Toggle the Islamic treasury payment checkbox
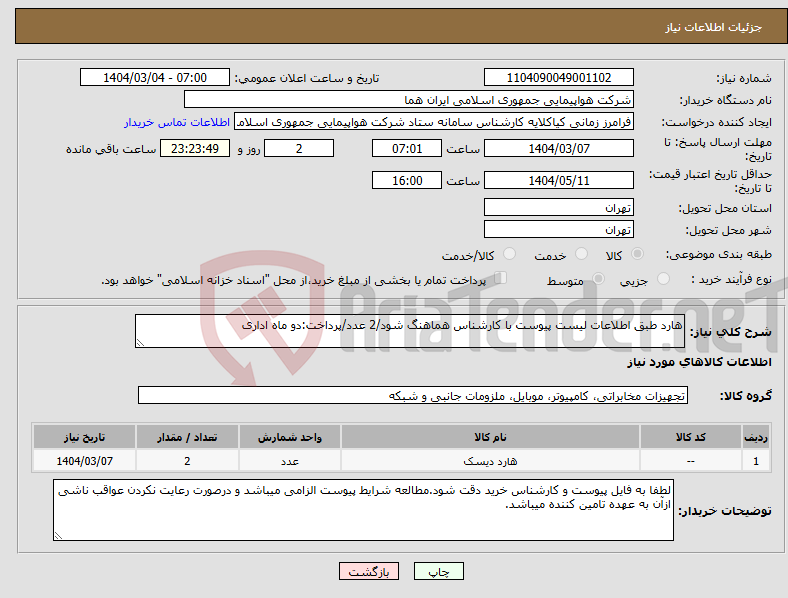The height and width of the screenshot is (598, 788). click(500, 278)
